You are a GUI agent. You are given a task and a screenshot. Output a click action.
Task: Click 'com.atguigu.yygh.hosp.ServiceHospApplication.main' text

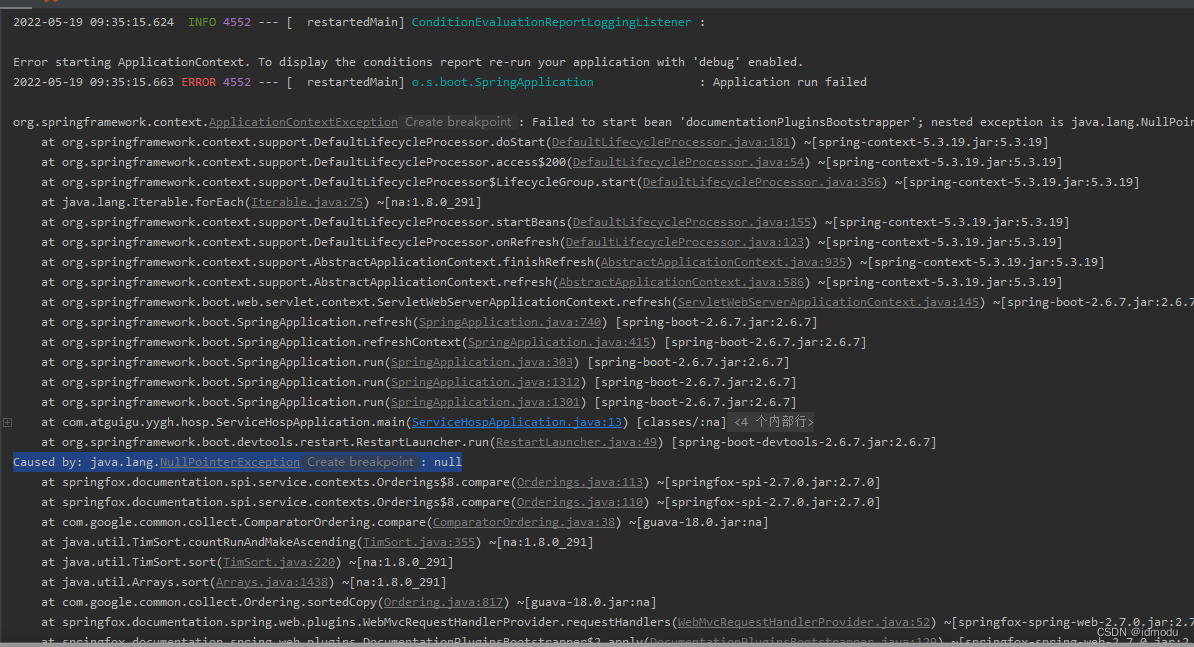[x=233, y=422]
